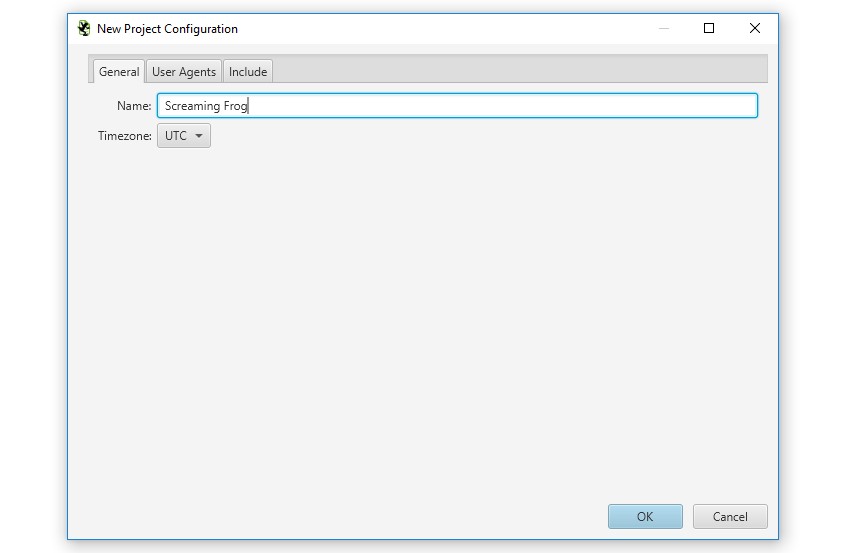
Task: Close the New Project Configuration window
Action: coord(755,28)
